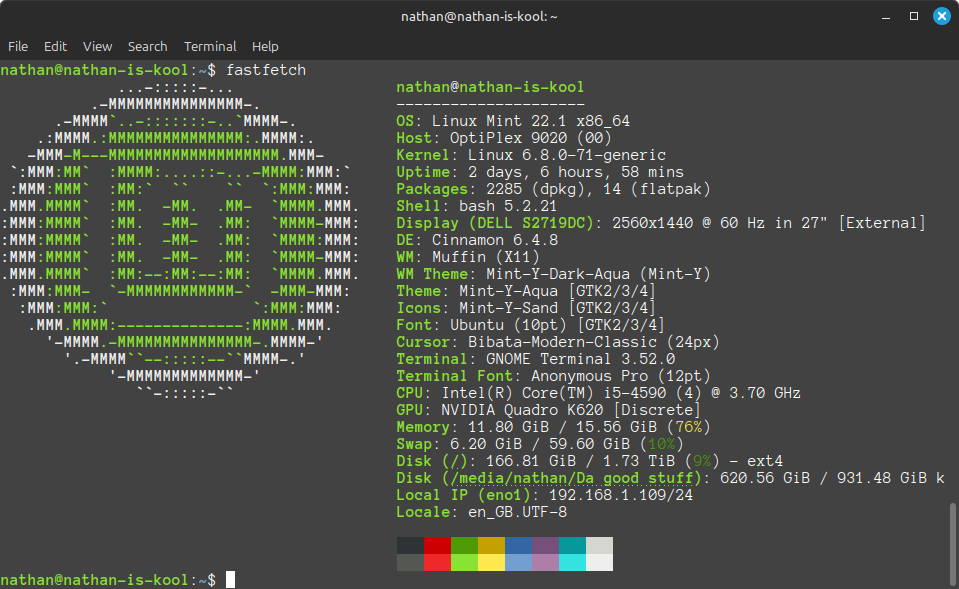959x589 pixels.
Task: Click the lime green block in bottom row
Action: pyautogui.click(x=464, y=563)
